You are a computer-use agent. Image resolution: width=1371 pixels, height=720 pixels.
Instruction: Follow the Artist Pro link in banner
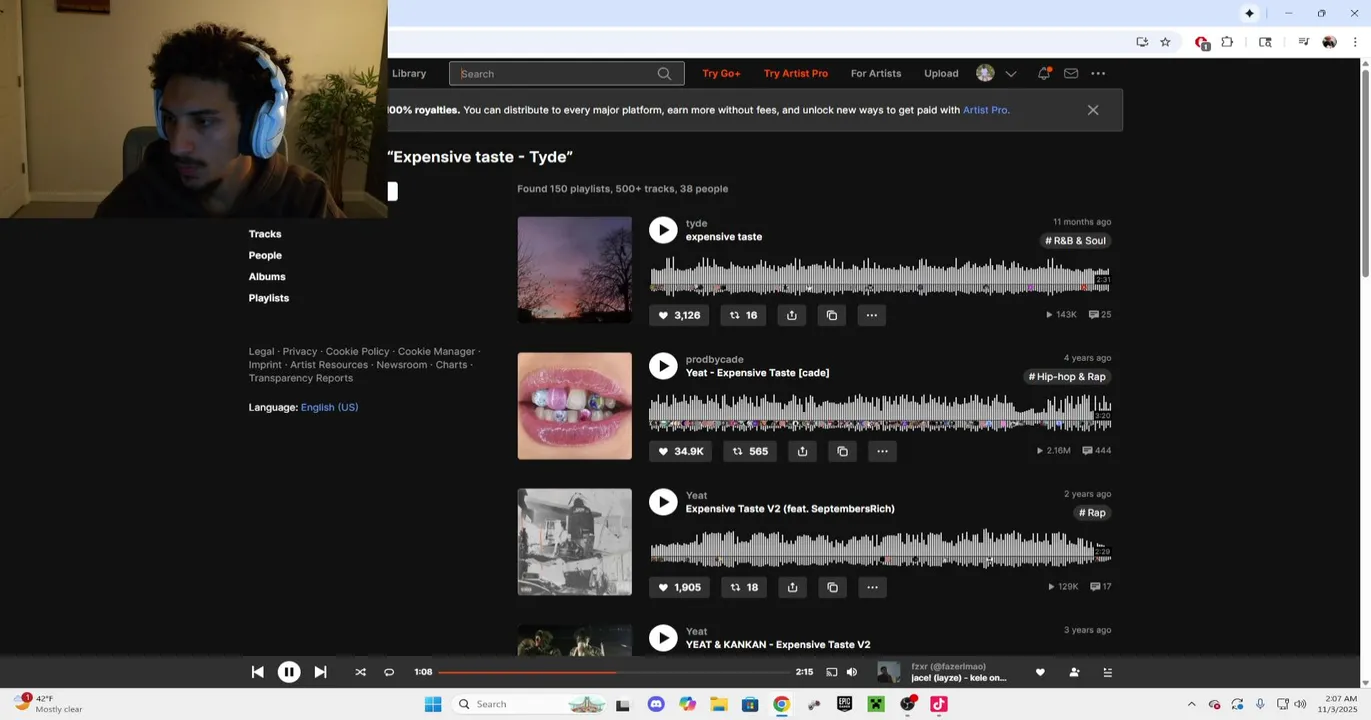pos(985,110)
